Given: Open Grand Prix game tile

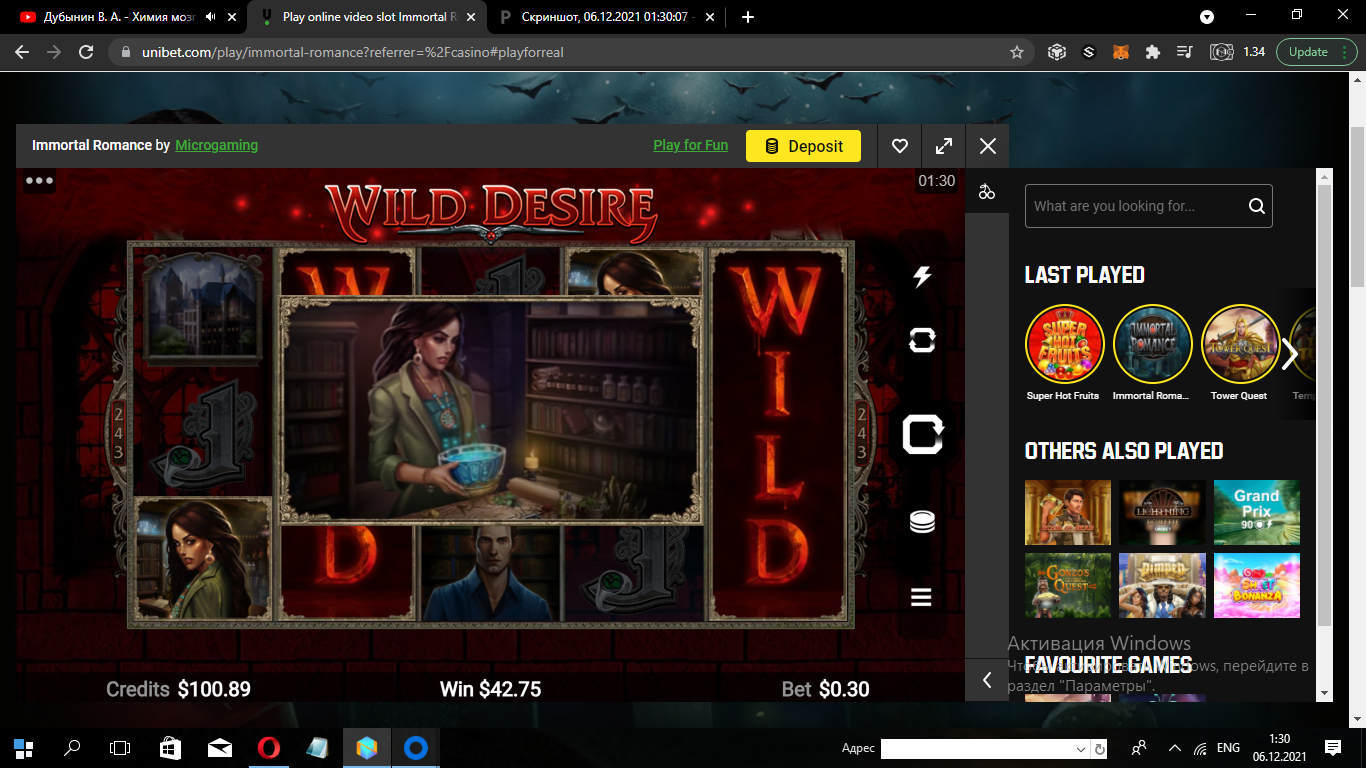Looking at the screenshot, I should [x=1257, y=512].
